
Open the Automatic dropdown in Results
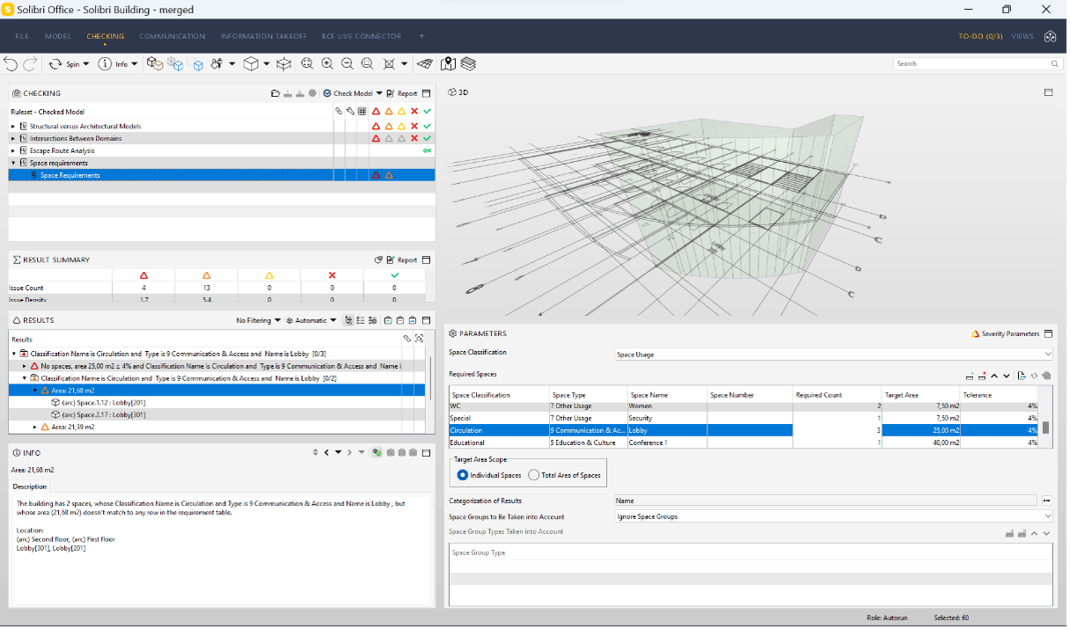311,321
